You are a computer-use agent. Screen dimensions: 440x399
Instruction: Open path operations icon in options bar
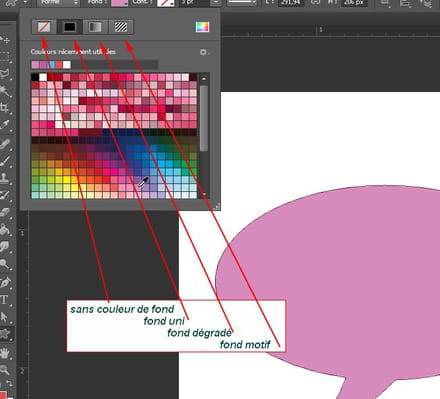tap(385, 3)
